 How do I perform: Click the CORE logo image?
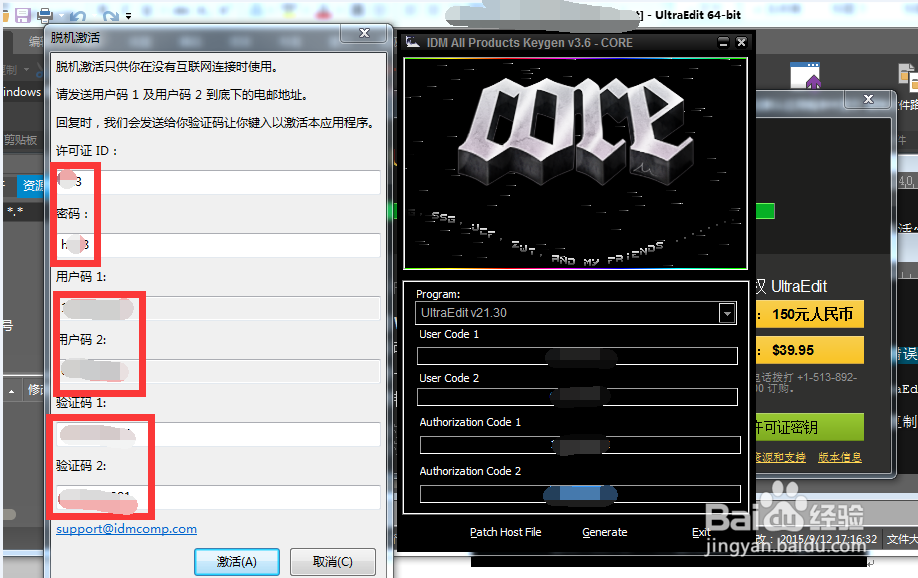click(576, 163)
